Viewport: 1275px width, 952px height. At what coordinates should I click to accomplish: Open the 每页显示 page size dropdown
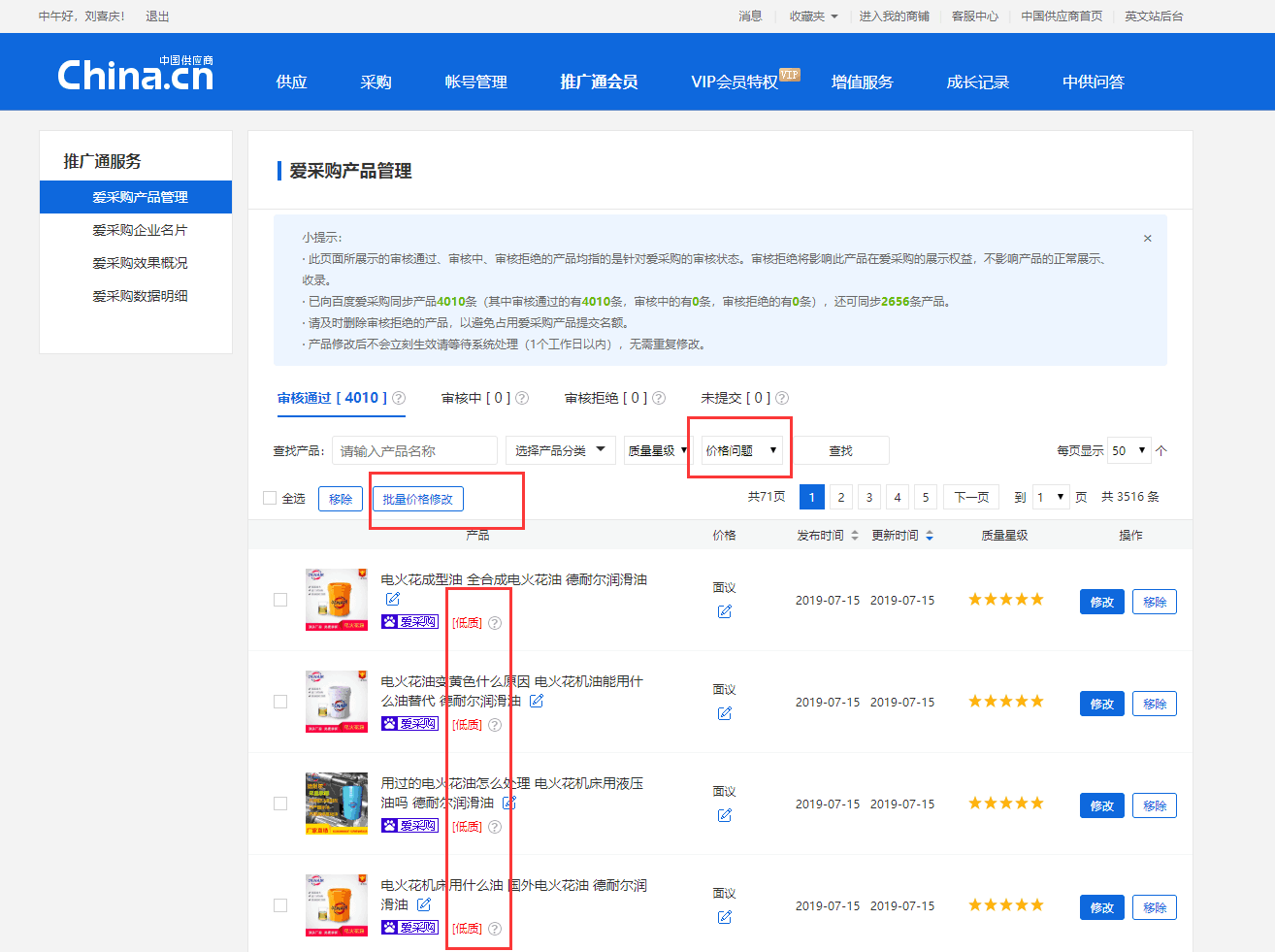[x=1129, y=450]
